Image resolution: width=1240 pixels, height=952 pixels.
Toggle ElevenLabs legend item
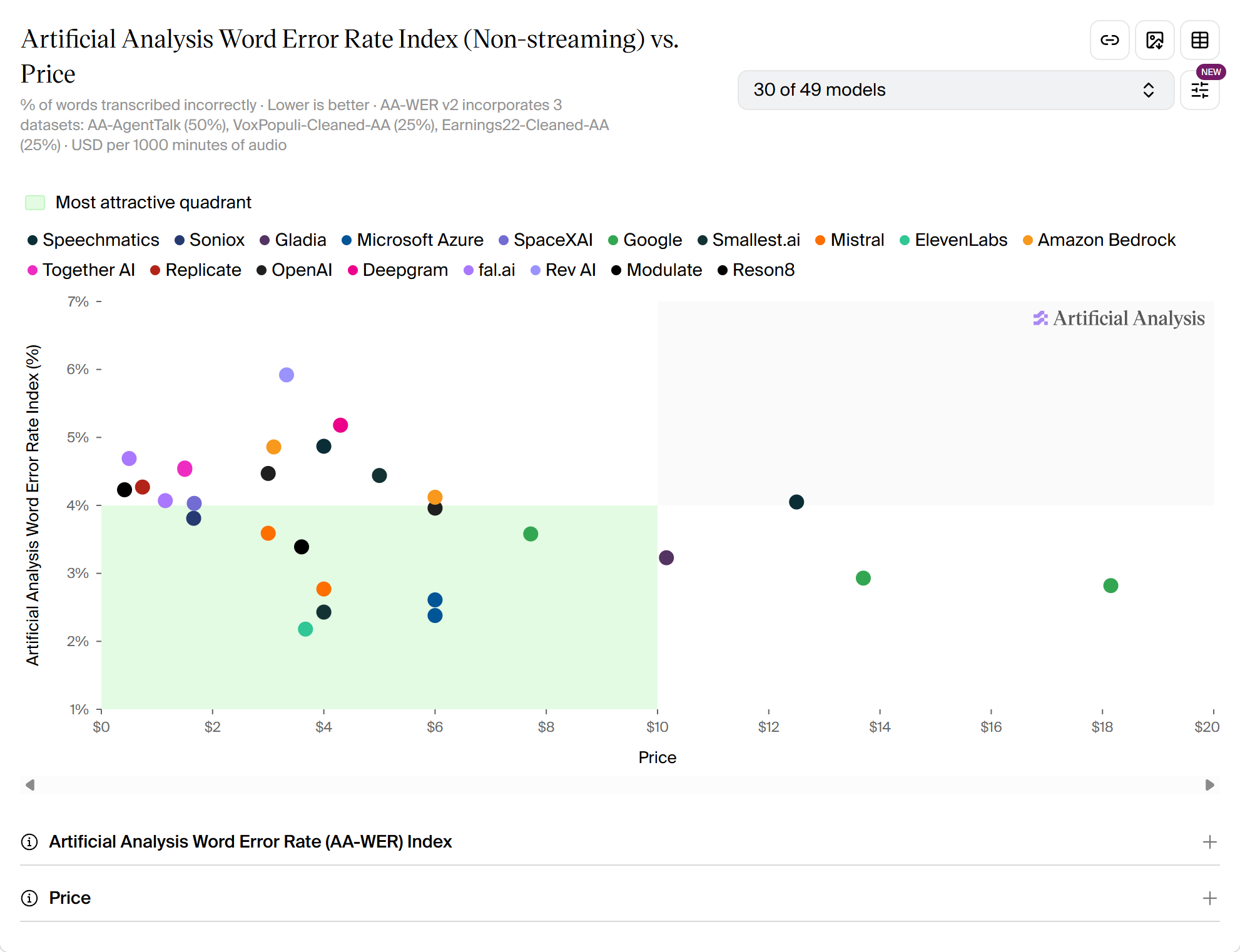click(953, 240)
